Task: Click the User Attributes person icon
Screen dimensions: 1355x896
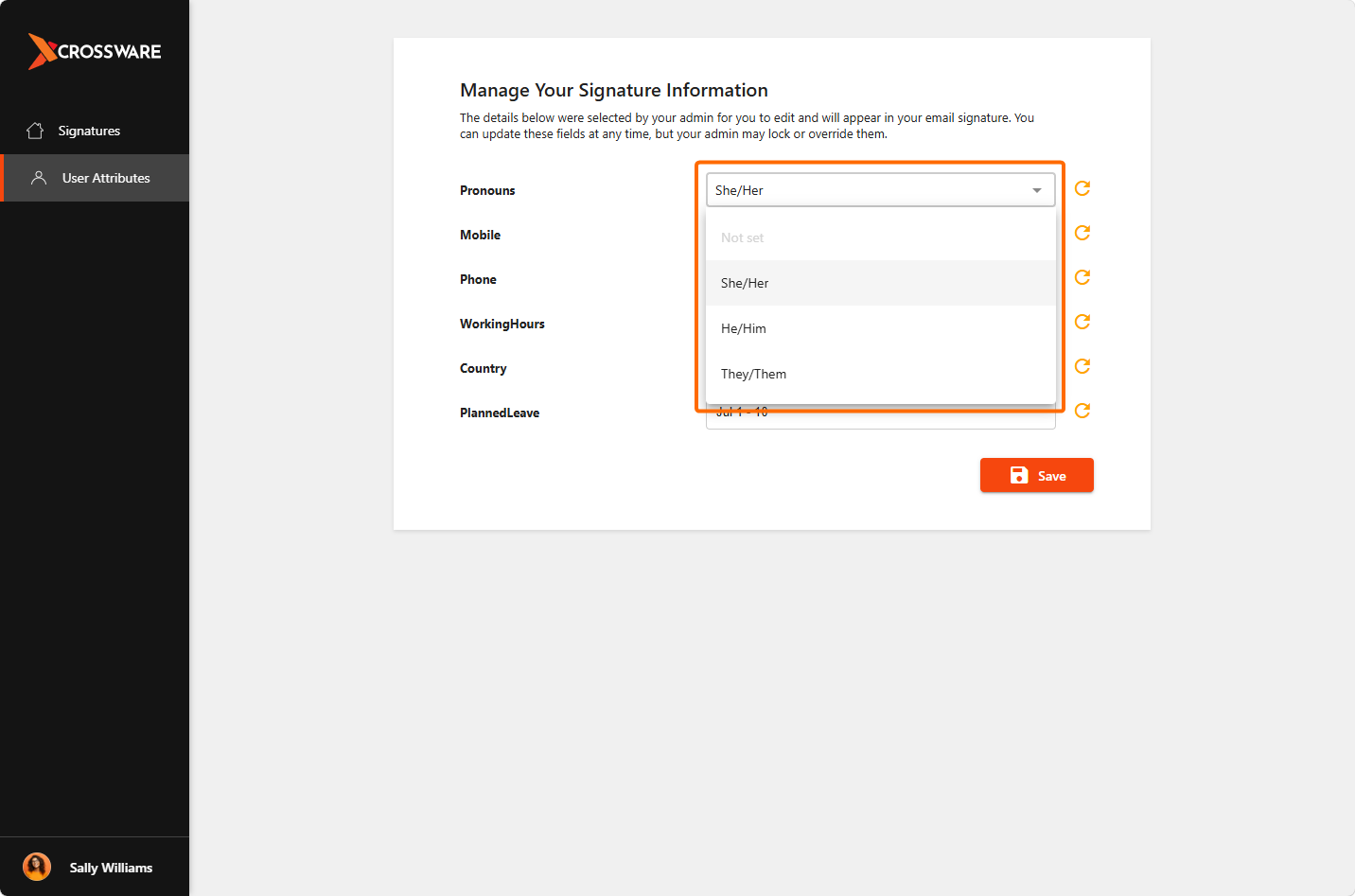Action: click(x=39, y=178)
